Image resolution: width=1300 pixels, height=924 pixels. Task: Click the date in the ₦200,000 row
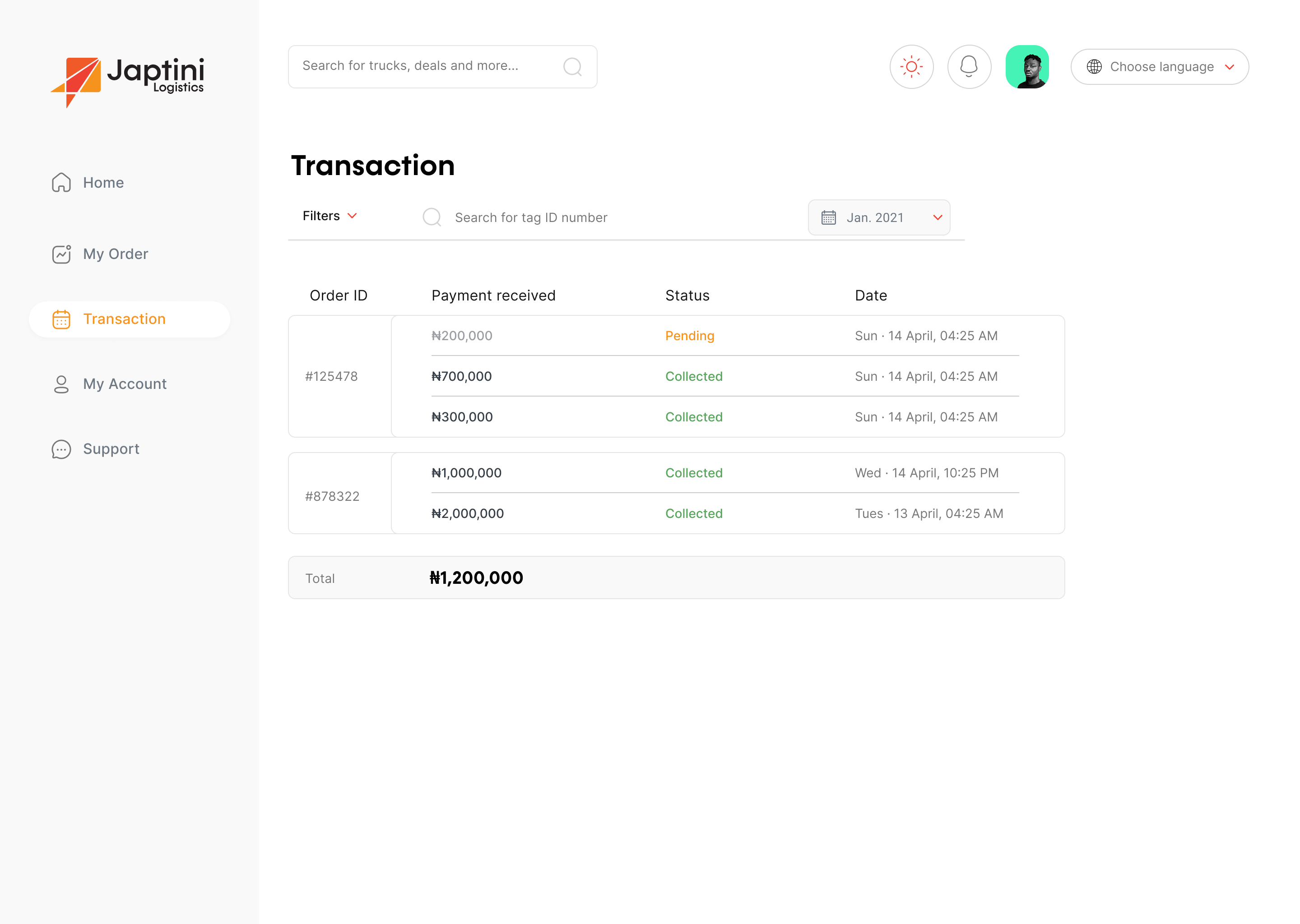[926, 336]
